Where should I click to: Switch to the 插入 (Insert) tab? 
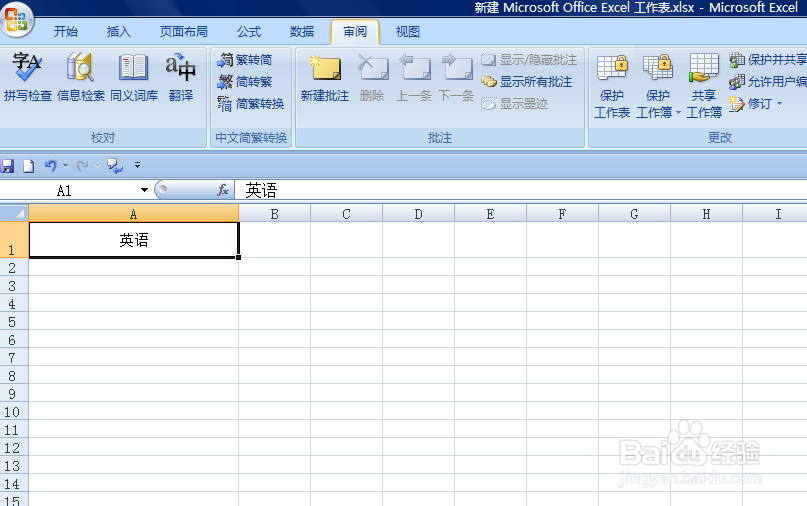click(x=119, y=31)
